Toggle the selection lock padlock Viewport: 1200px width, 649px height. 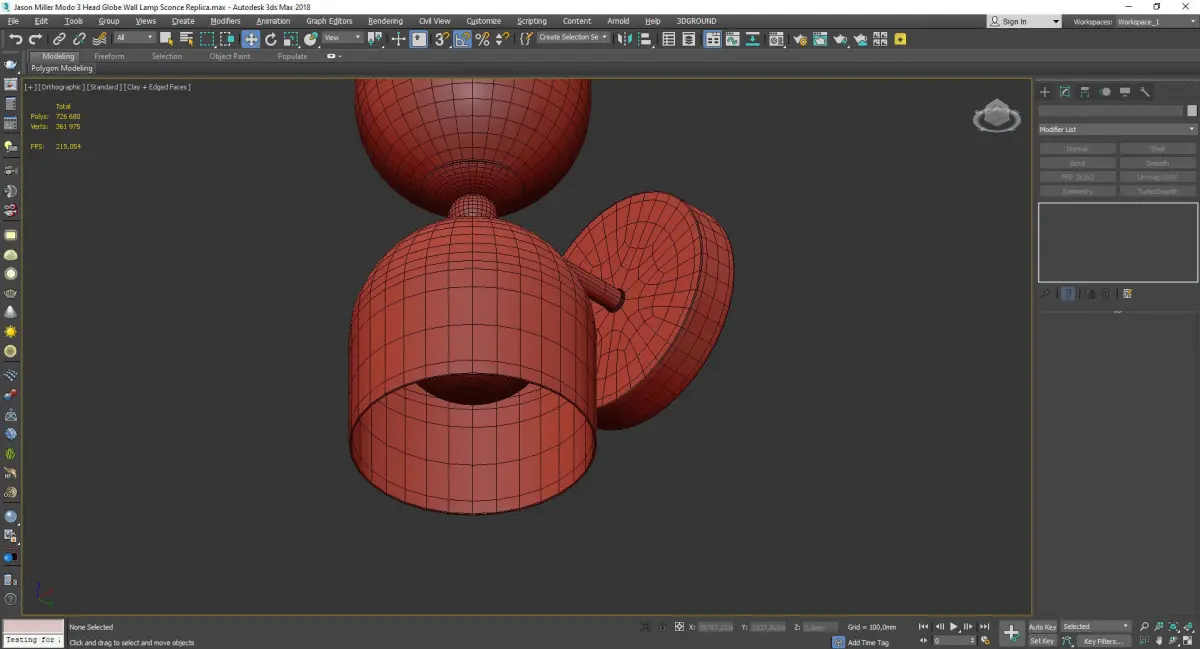[661, 627]
